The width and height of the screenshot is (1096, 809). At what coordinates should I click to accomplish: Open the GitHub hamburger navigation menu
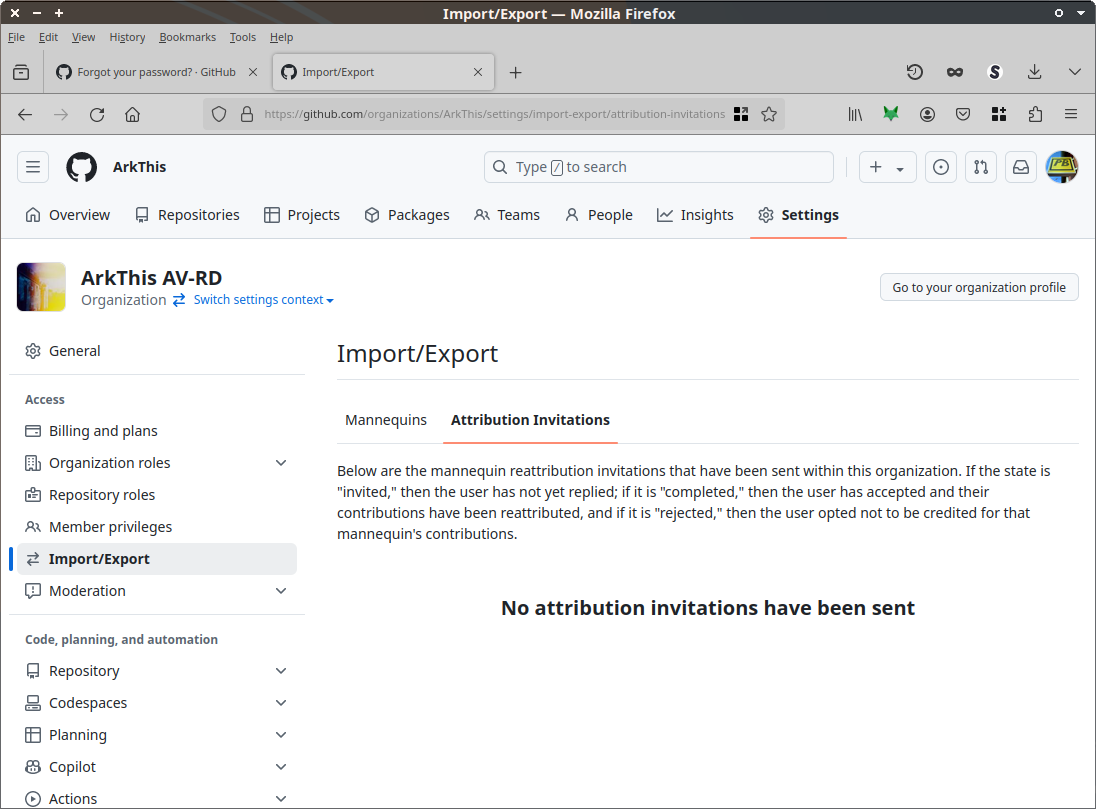33,167
